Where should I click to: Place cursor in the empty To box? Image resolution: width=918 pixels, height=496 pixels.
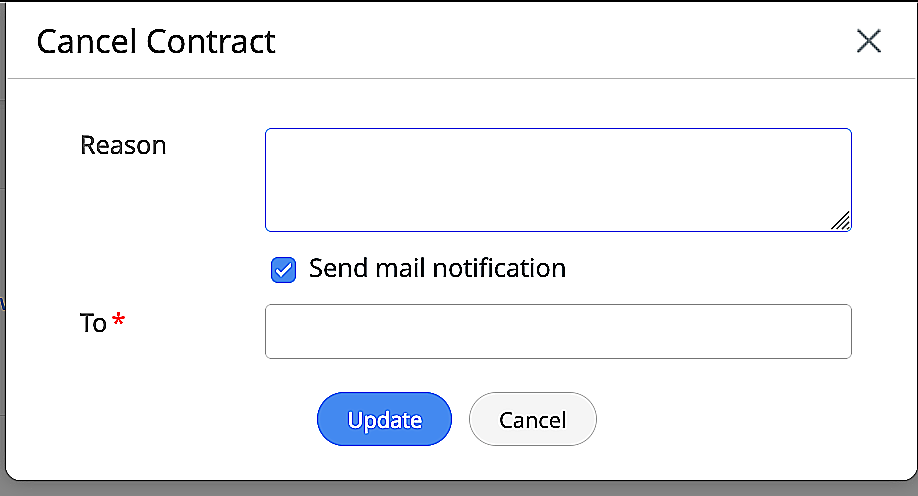click(557, 331)
